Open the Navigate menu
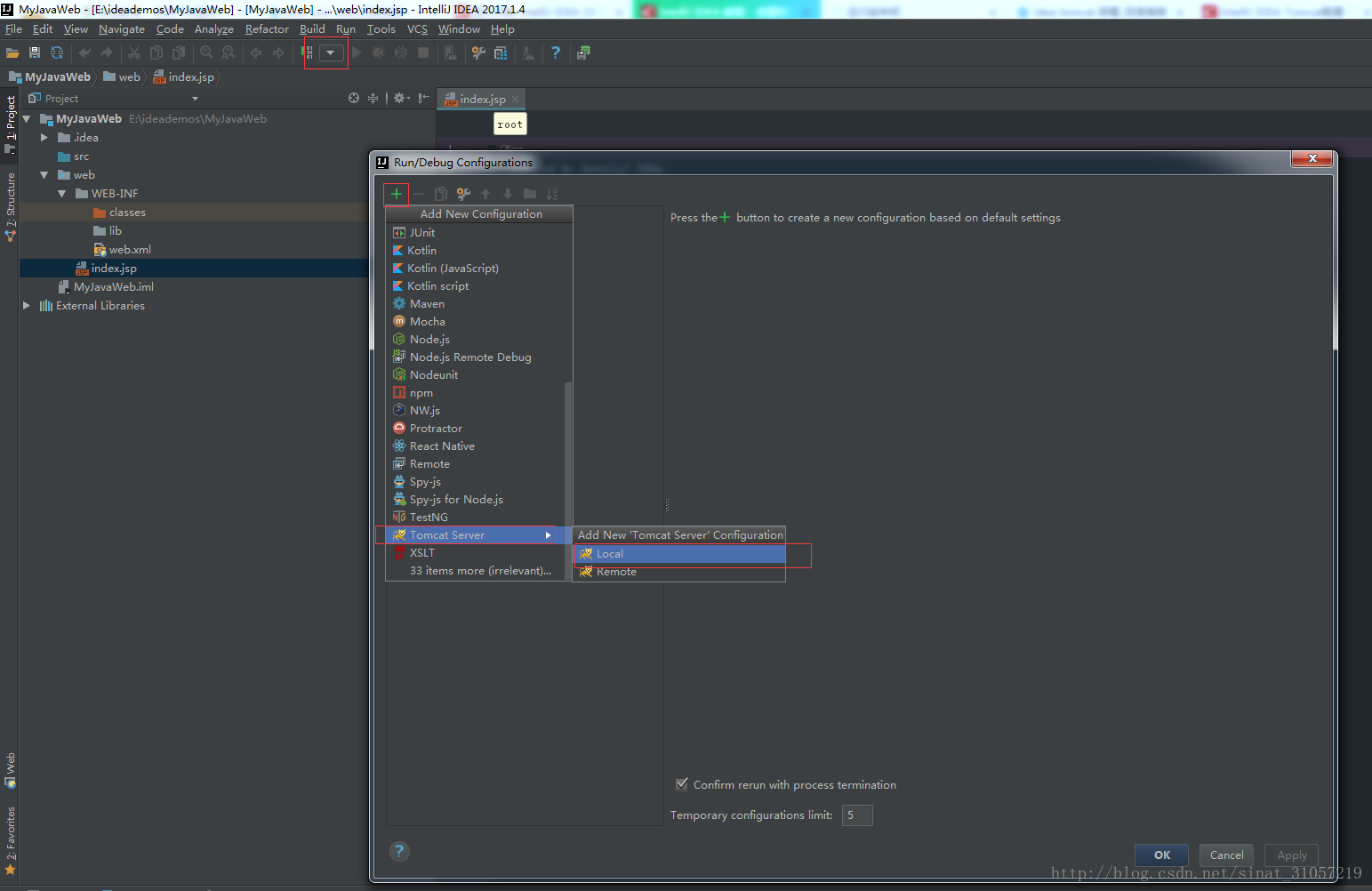Screen dimensions: 1372x891 pyautogui.click(x=122, y=29)
